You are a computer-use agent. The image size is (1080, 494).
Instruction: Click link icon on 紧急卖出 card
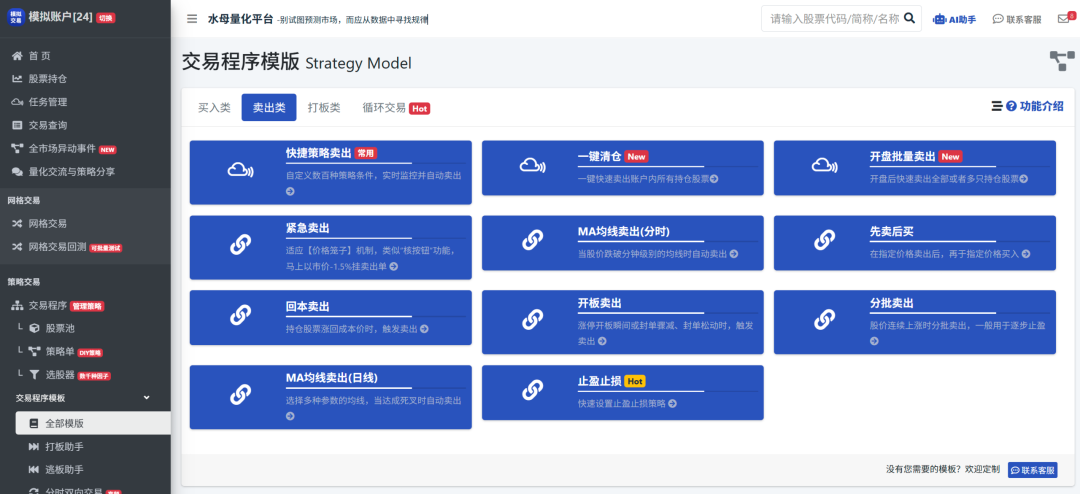click(x=240, y=243)
